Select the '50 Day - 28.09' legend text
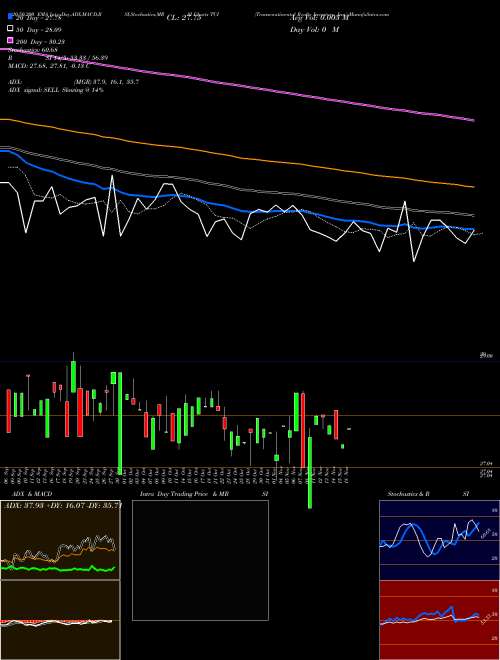500x660 pixels. coord(39,30)
